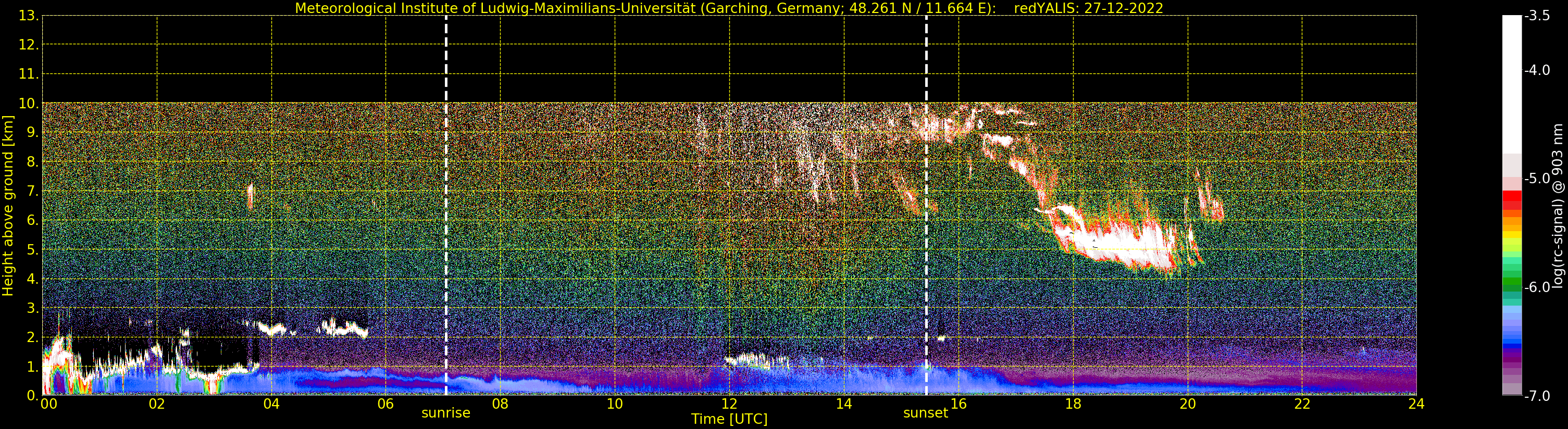Screen dimensions: 1568x429
Task: Click the time axis tick '24'
Action: (x=1416, y=405)
